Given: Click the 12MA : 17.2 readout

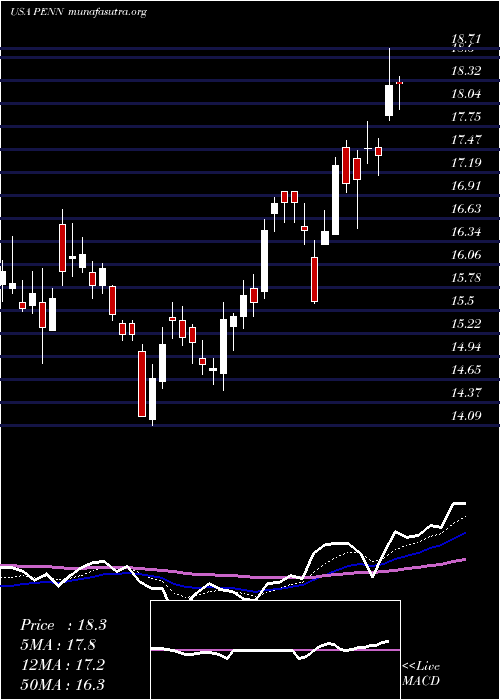Looking at the screenshot, I should click(x=62, y=664).
